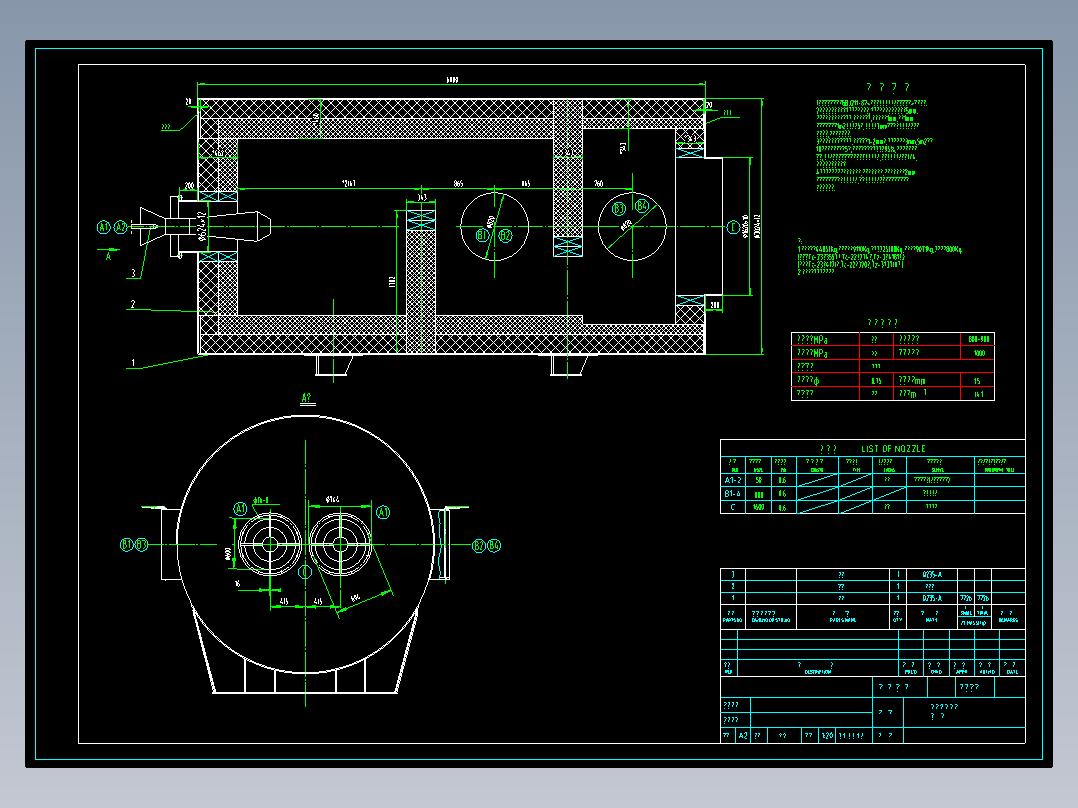Pick the B1 balloon left of the end view

click(126, 545)
